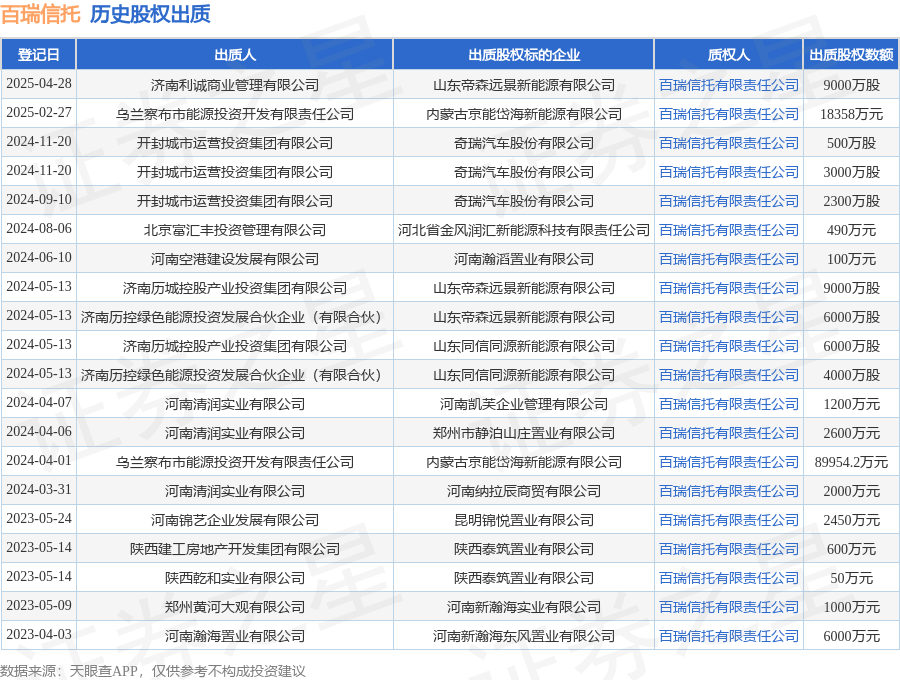Click the 数据来源 天眼查APP footer note
Image resolution: width=900 pixels, height=680 pixels.
tap(153, 671)
